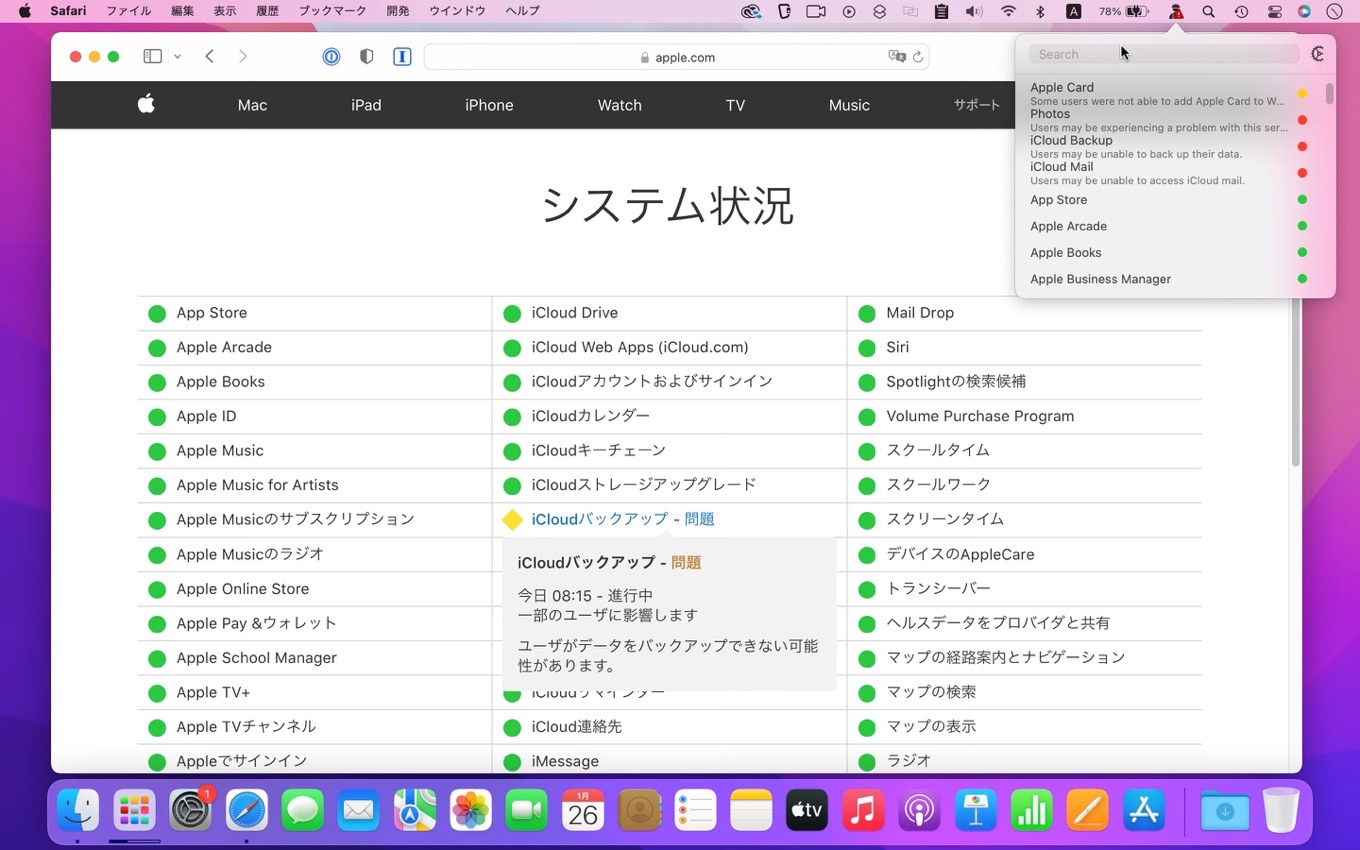Open the ウインドウ menu

pyautogui.click(x=457, y=11)
